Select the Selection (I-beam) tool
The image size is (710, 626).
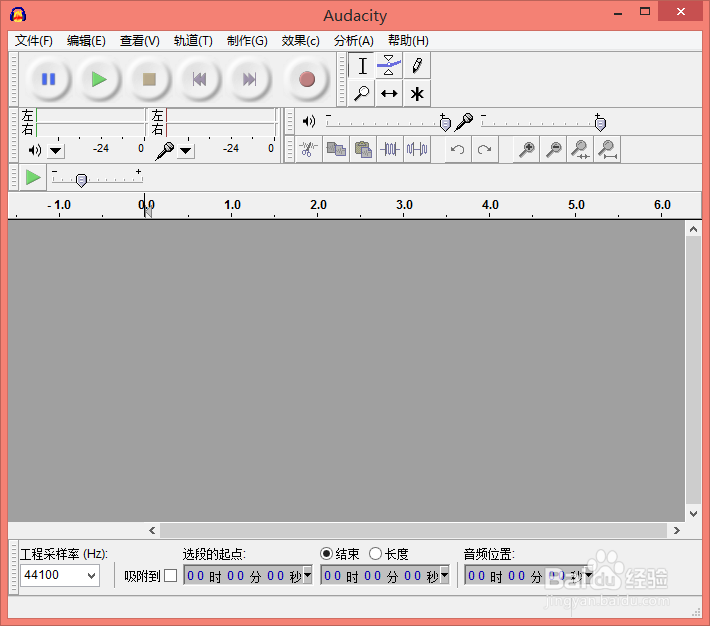coord(362,66)
